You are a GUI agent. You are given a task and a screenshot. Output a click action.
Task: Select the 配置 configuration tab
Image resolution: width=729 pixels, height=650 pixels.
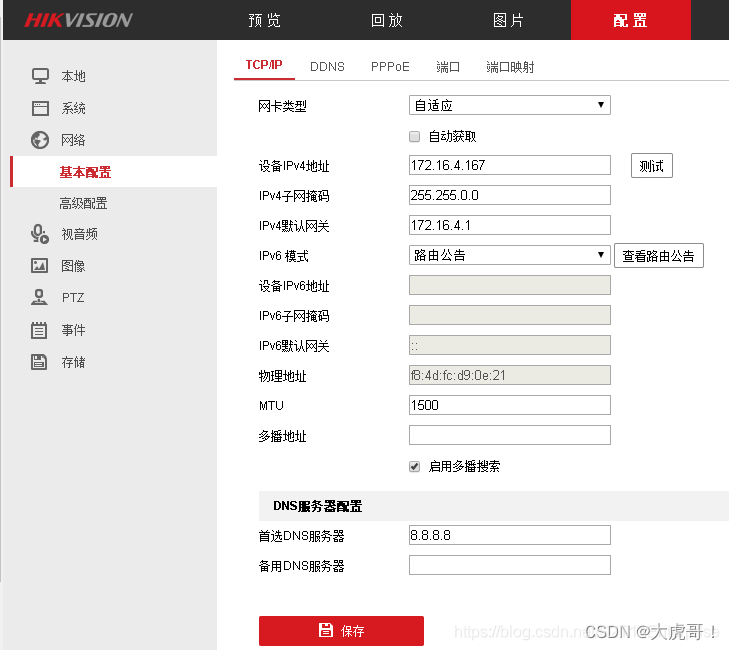(630, 20)
